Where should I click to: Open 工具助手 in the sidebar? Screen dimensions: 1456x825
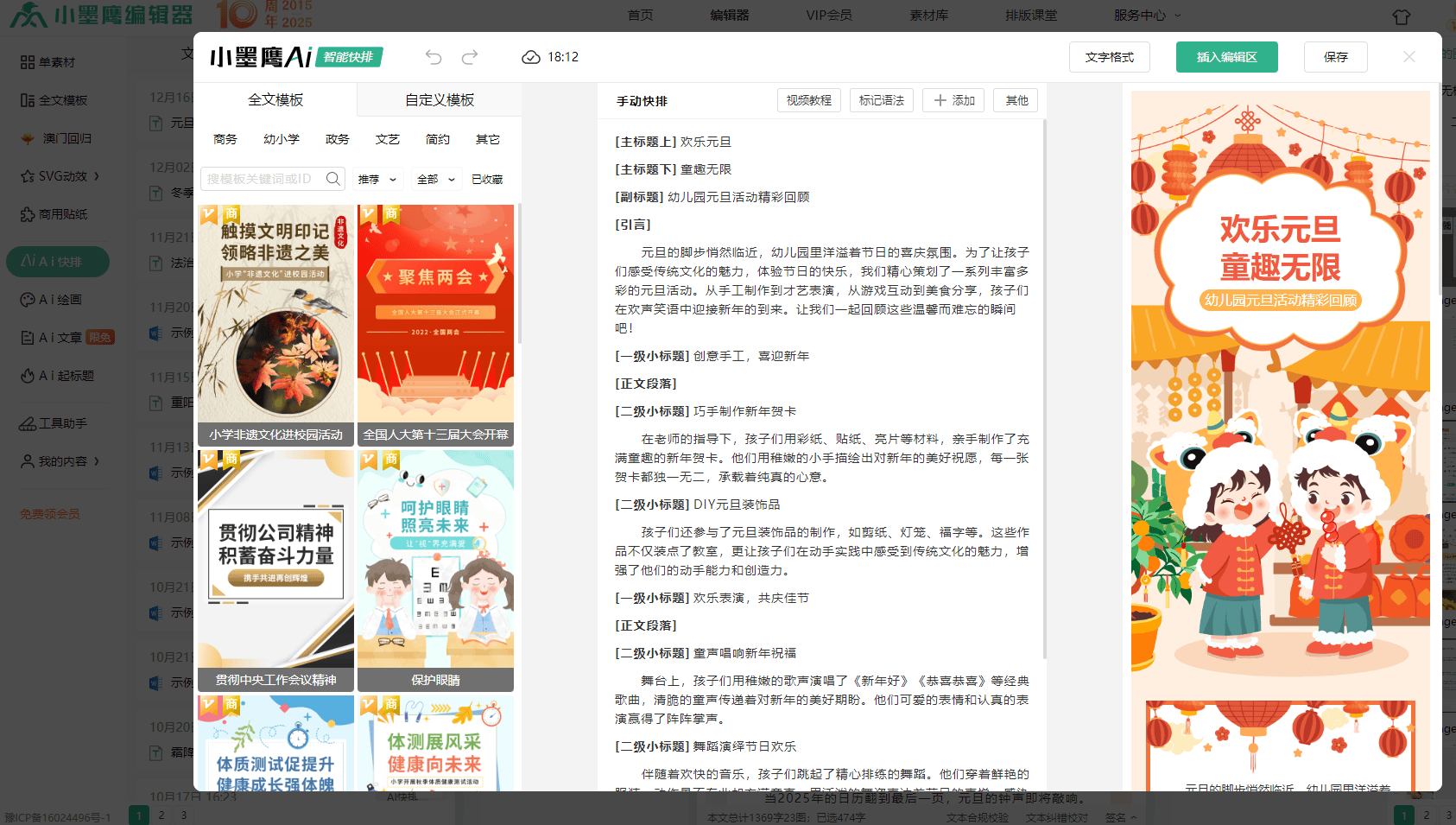pos(54,423)
